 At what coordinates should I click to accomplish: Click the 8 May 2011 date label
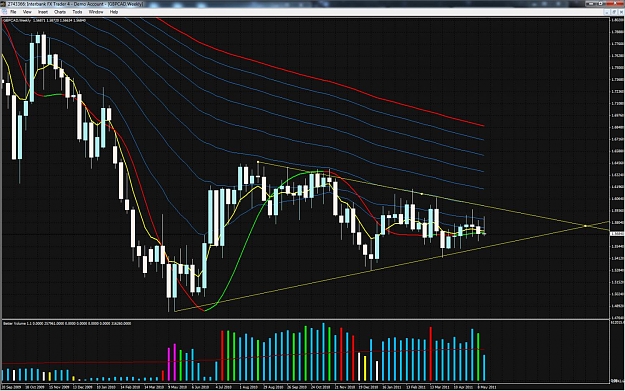[487, 387]
